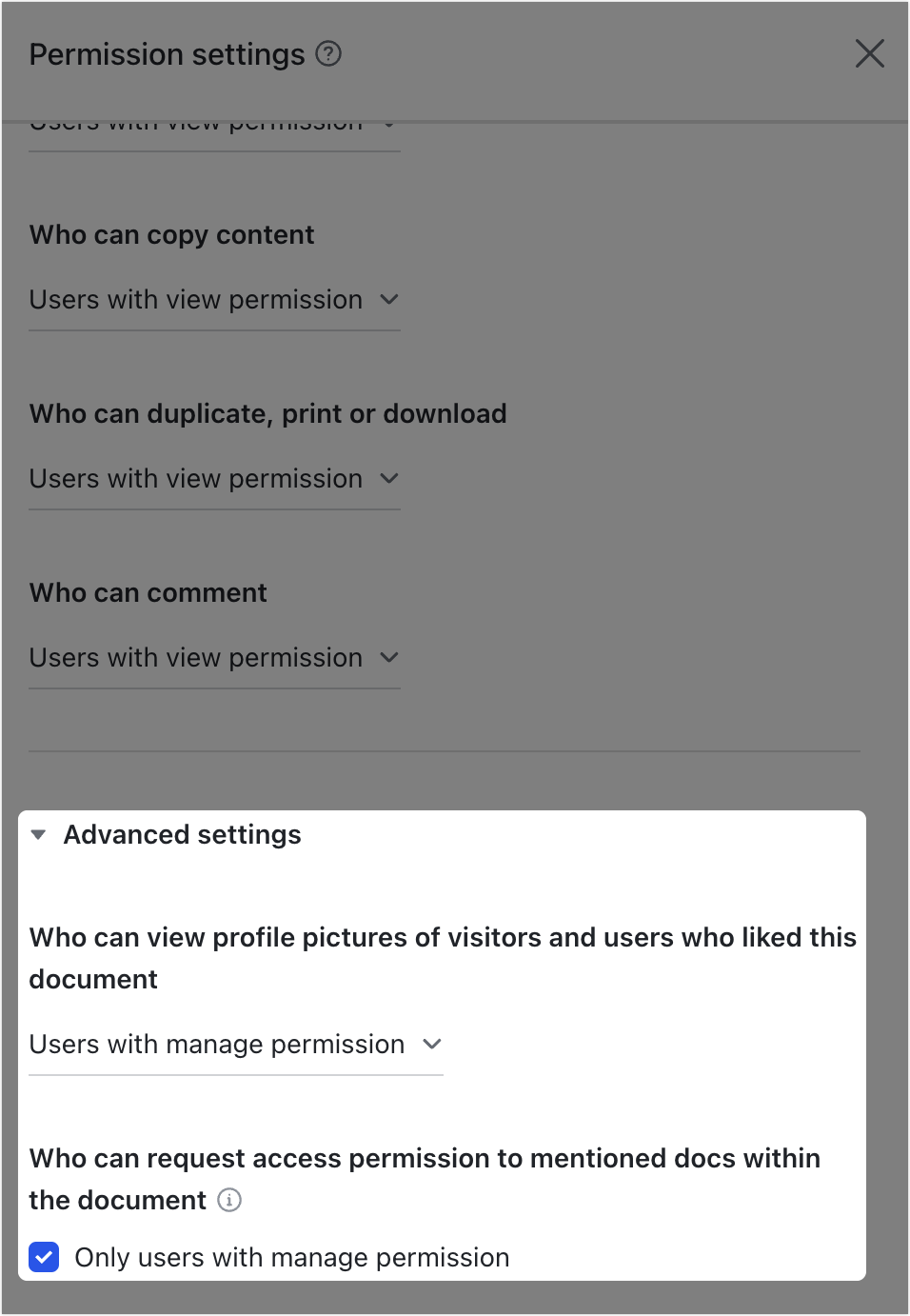Toggle the request access permission checkbox off
This screenshot has height=1316, width=910.
44,1257
